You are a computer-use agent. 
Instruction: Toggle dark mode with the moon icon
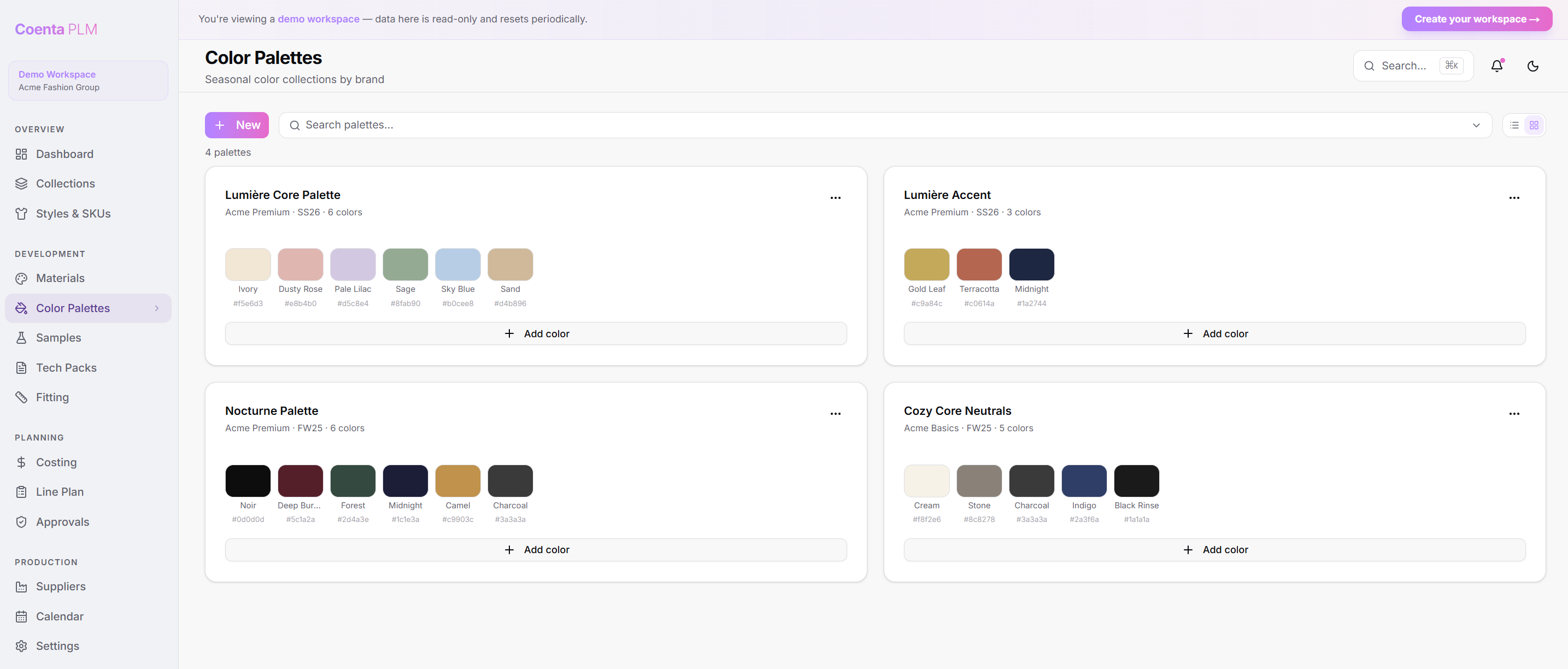click(1532, 66)
